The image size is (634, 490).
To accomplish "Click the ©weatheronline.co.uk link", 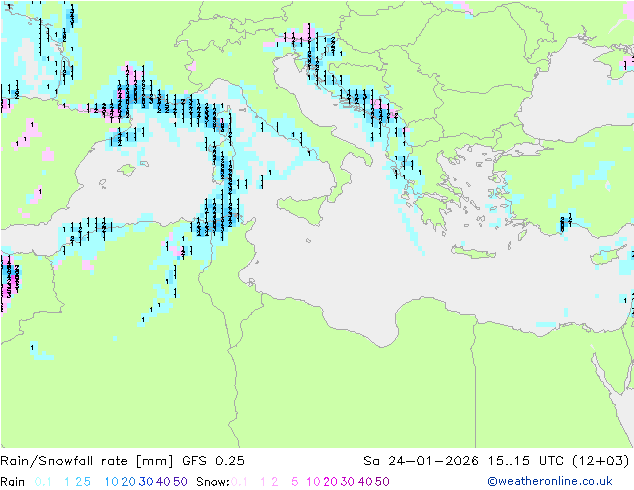I will (x=549, y=481).
